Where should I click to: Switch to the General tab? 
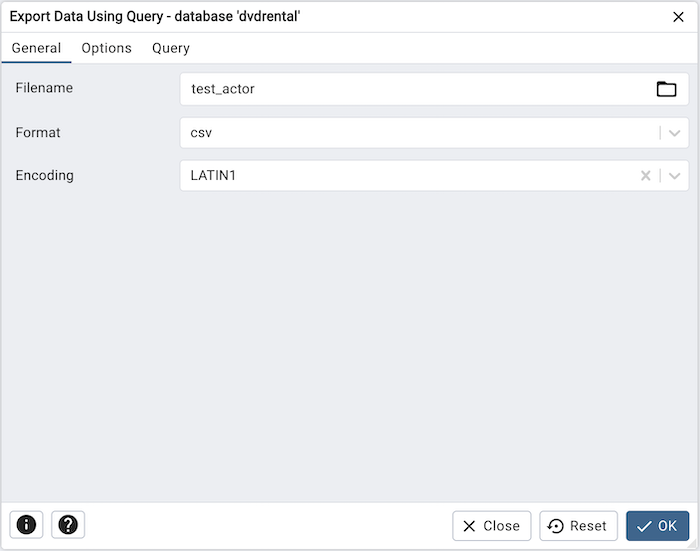[36, 48]
